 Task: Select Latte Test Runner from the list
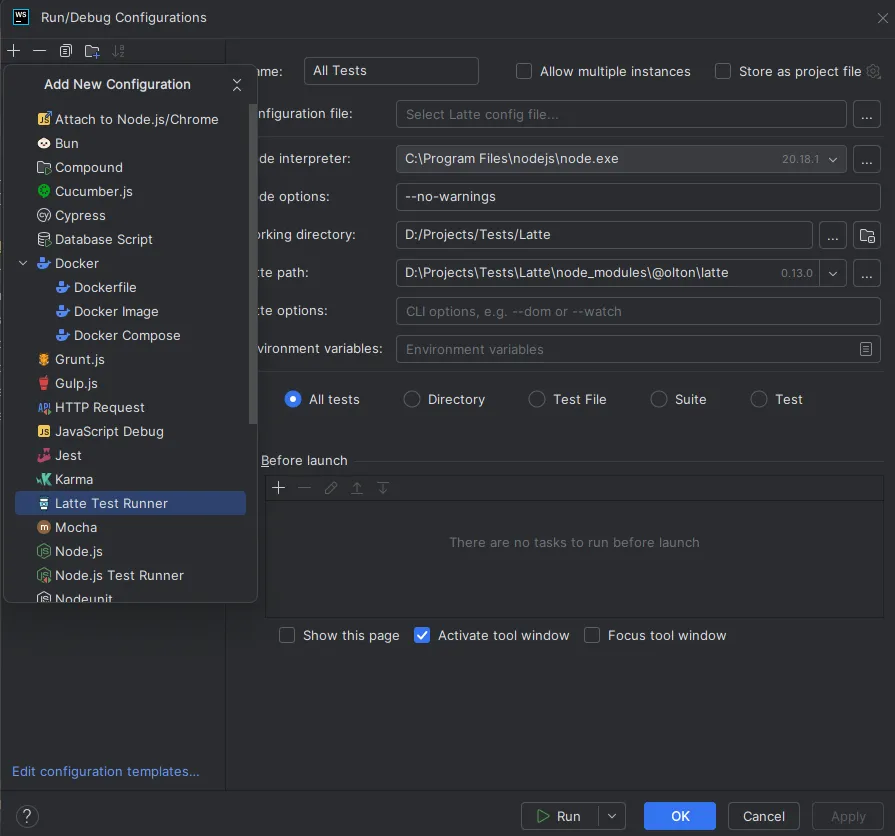pyautogui.click(x=111, y=503)
